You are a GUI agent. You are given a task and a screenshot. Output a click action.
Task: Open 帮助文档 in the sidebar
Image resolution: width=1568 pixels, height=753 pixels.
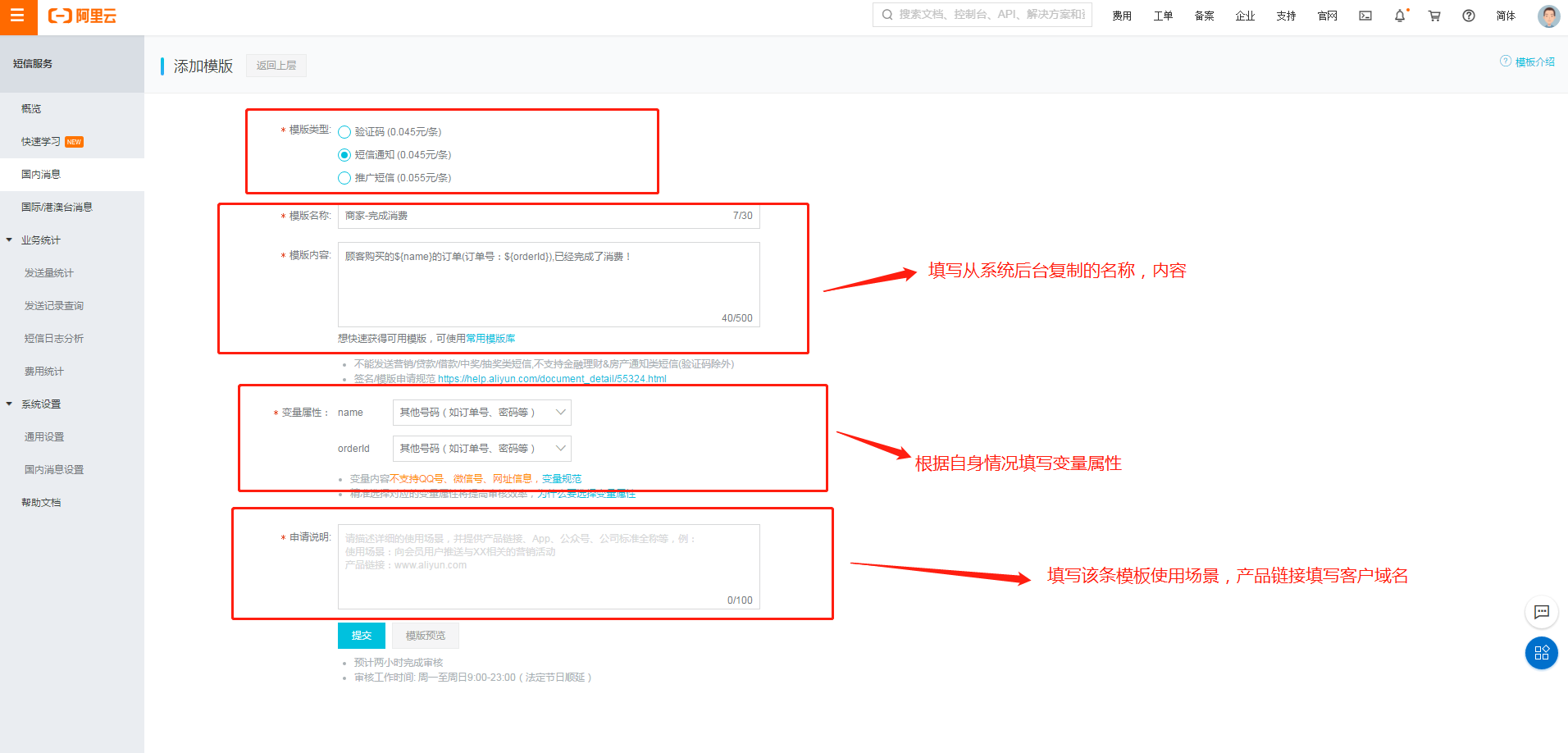[41, 503]
